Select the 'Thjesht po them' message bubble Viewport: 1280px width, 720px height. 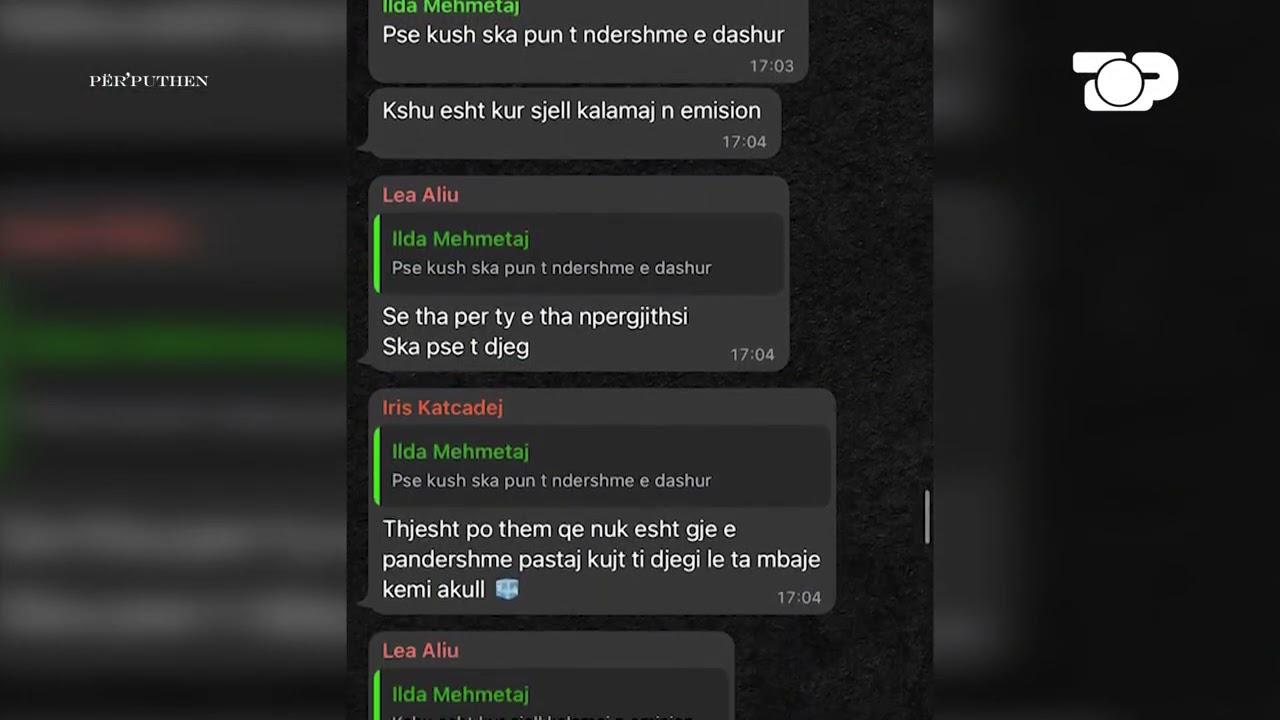pyautogui.click(x=602, y=501)
